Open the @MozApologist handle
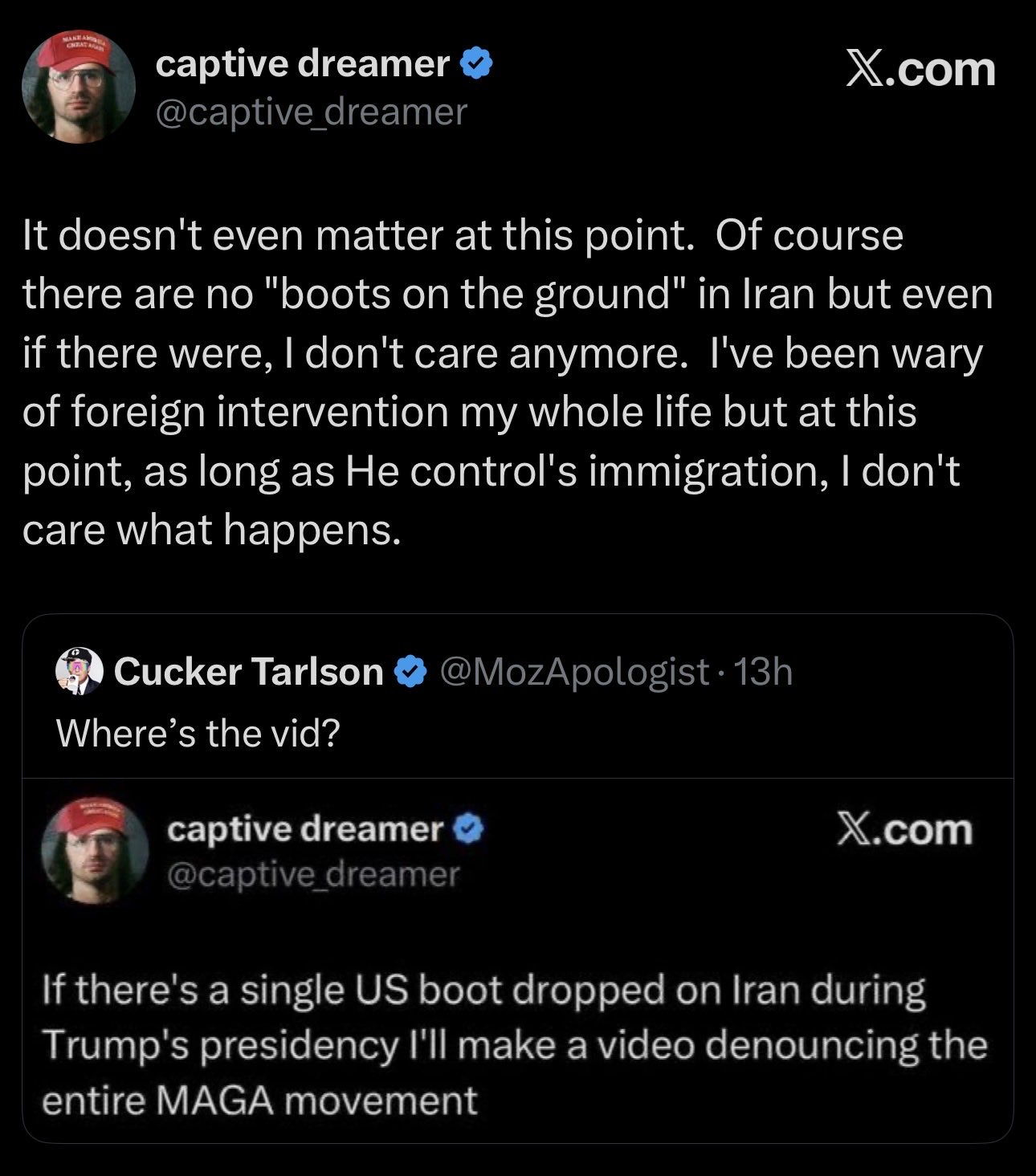 (574, 672)
